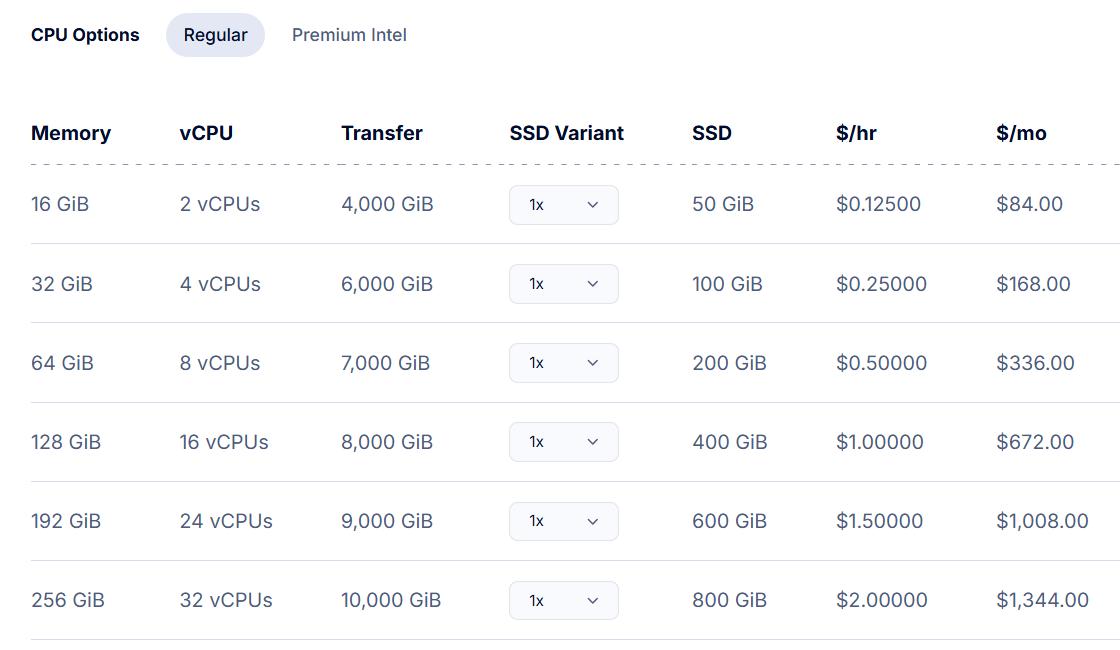Click the chevron arrow in the 4 vCPUs row
Image resolution: width=1120 pixels, height=650 pixels.
pos(592,284)
